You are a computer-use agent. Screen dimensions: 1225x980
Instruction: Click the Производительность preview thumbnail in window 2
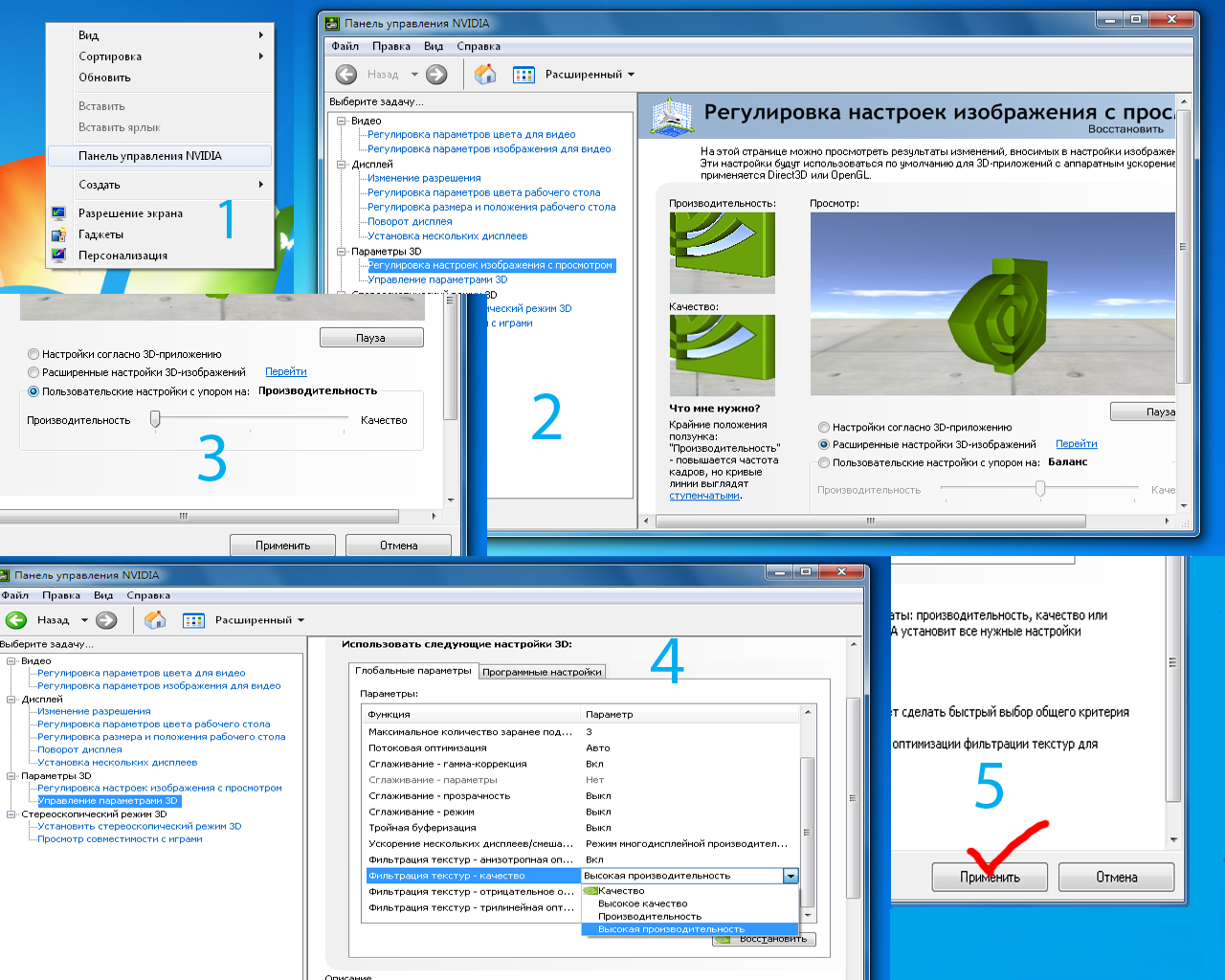(x=722, y=253)
